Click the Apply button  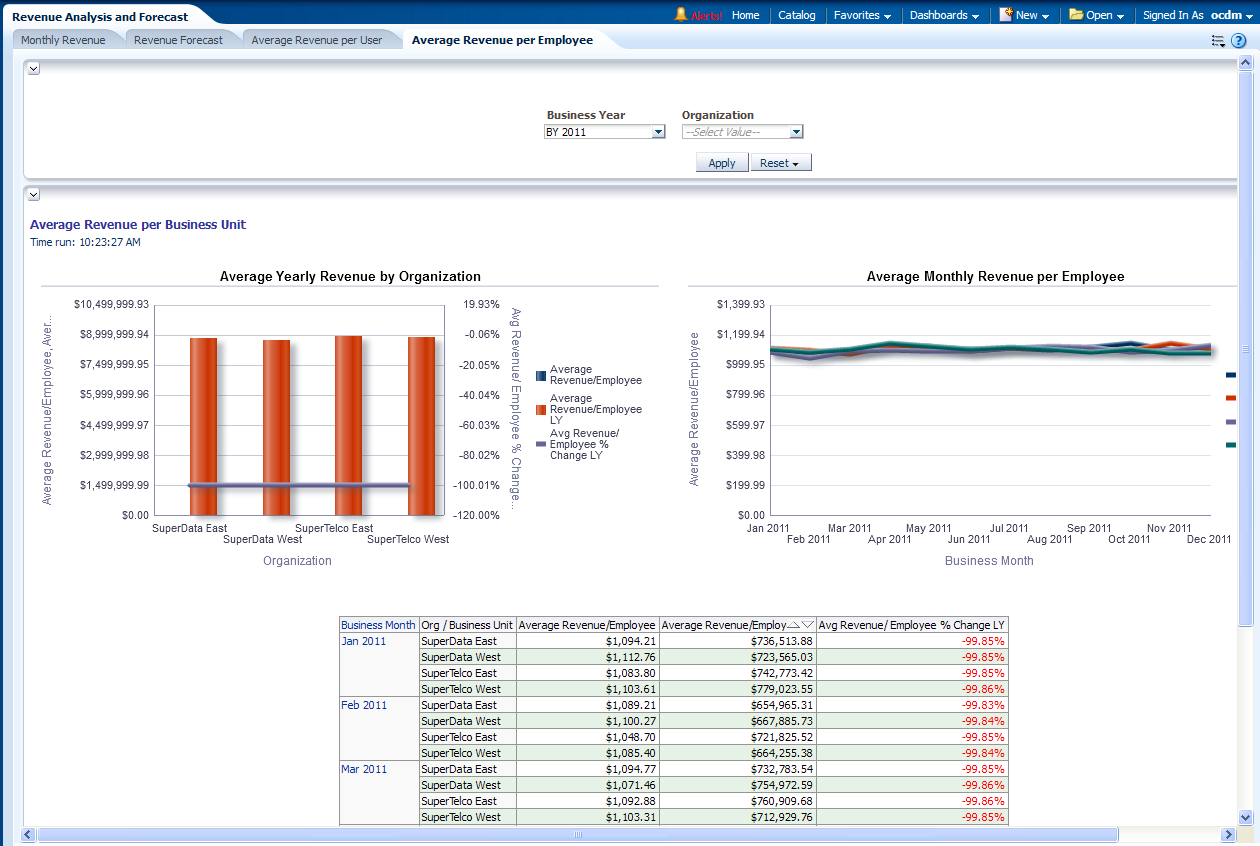[721, 163]
